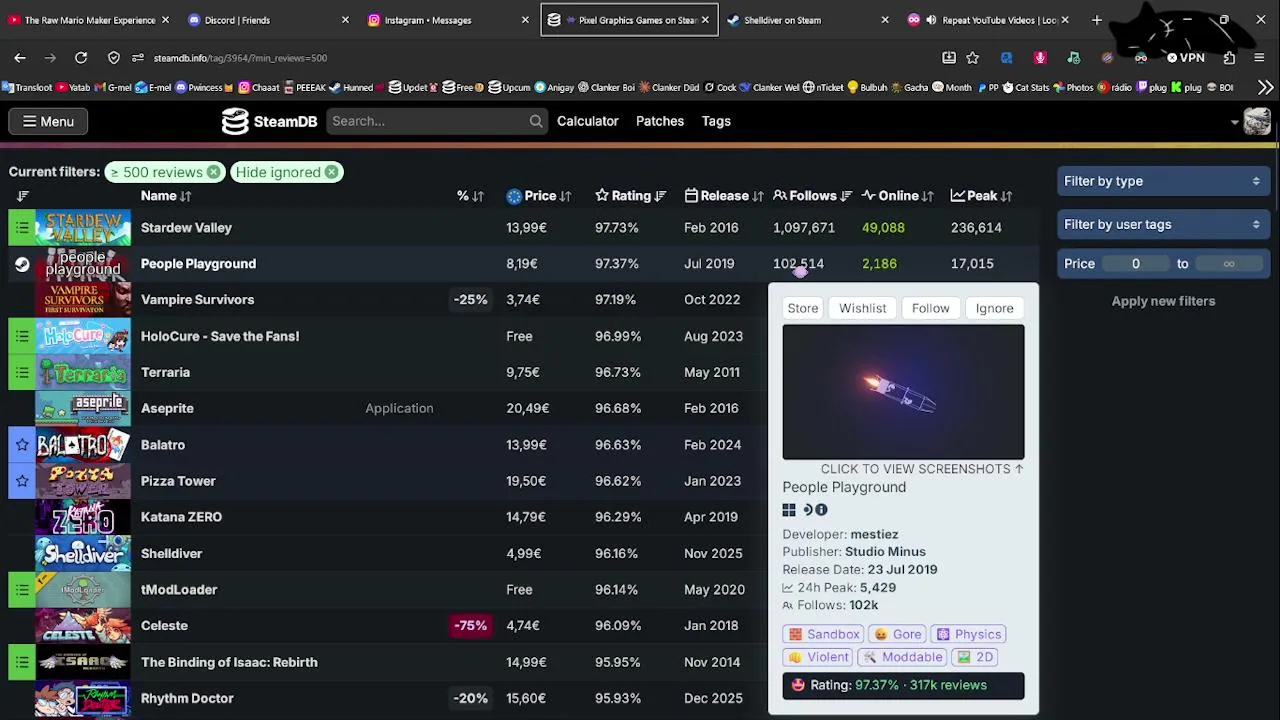1280x720 pixels.
Task: Click Follow in the People Playground popup
Action: (x=930, y=308)
